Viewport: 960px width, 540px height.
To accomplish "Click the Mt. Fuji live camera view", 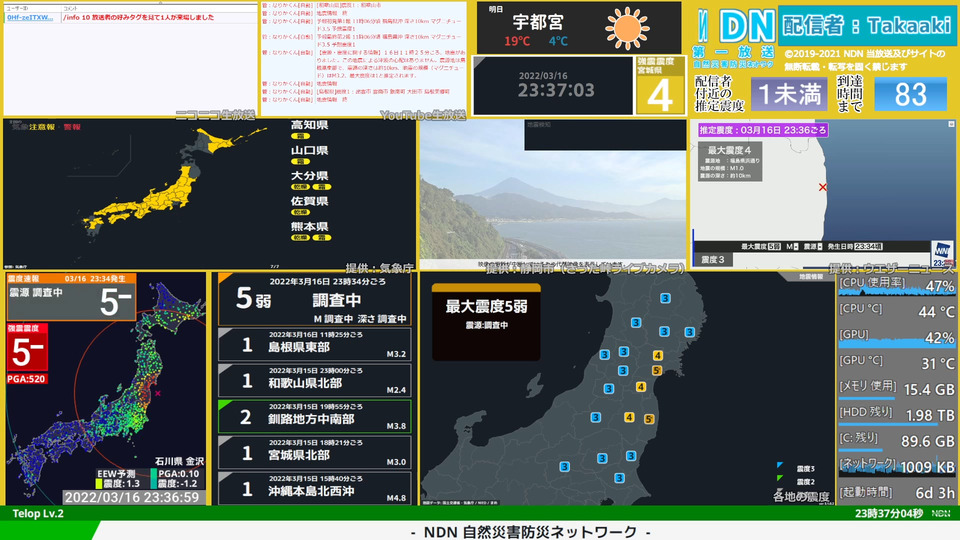I will click(553, 194).
